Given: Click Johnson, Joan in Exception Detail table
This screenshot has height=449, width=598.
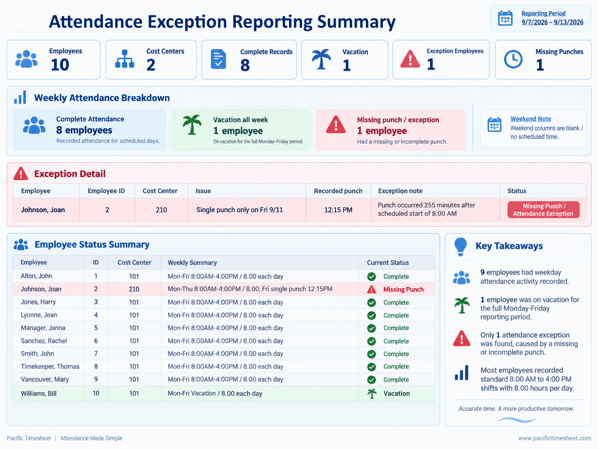Looking at the screenshot, I should click(43, 210).
